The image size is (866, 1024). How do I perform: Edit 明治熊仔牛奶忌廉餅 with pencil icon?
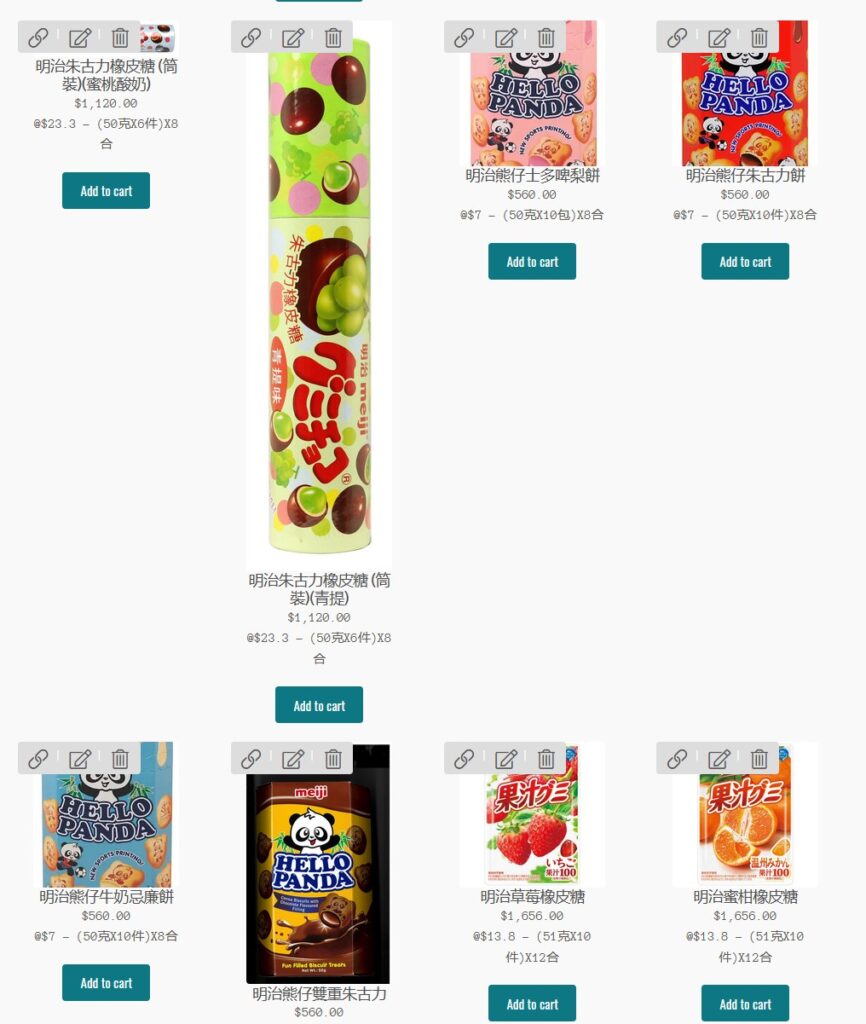click(80, 759)
